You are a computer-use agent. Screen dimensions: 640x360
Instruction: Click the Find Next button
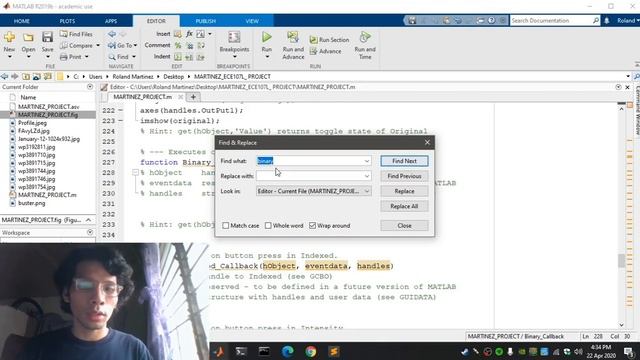(404, 161)
